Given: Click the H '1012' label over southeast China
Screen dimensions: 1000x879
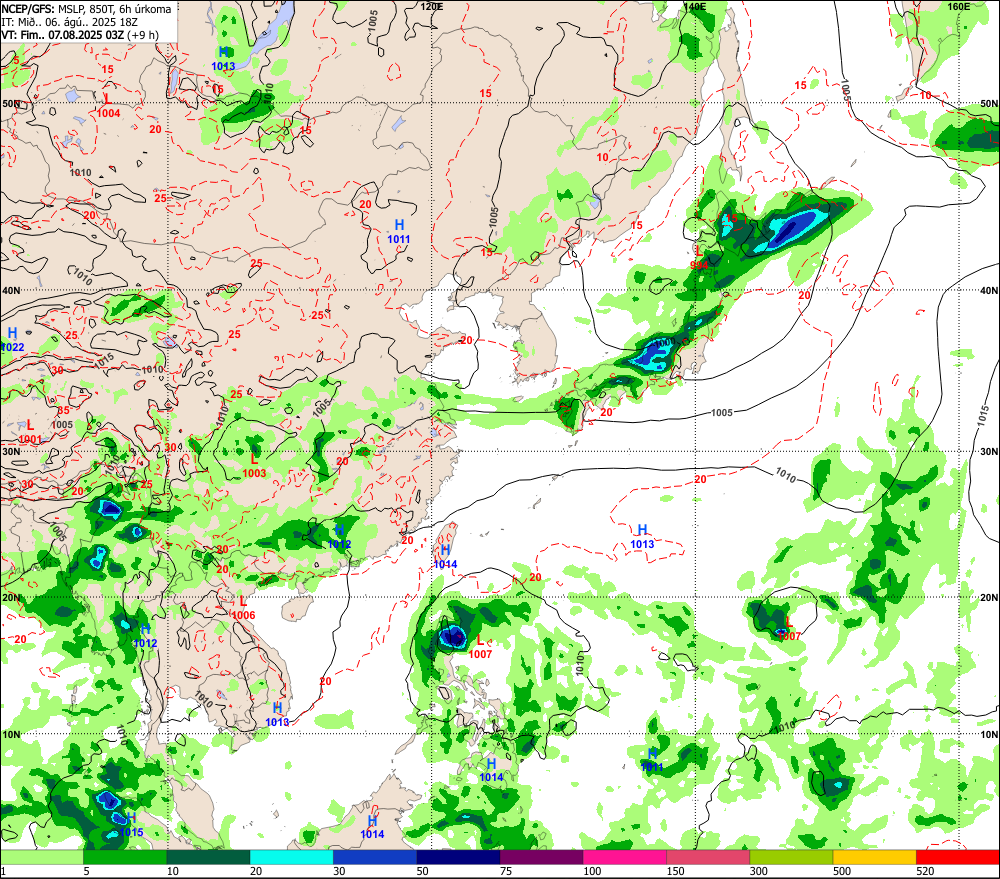Looking at the screenshot, I should [x=339, y=545].
